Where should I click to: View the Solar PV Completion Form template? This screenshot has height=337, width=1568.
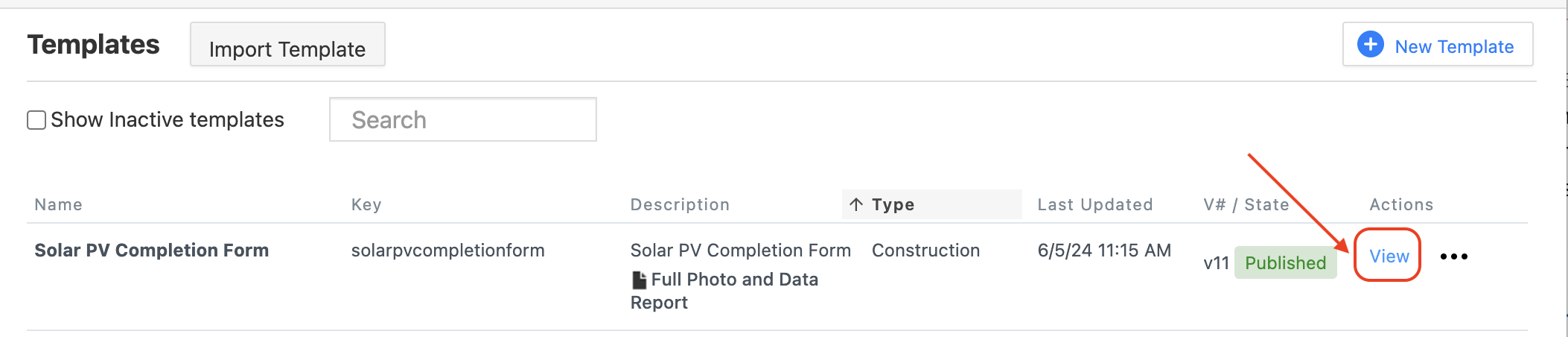(1389, 256)
